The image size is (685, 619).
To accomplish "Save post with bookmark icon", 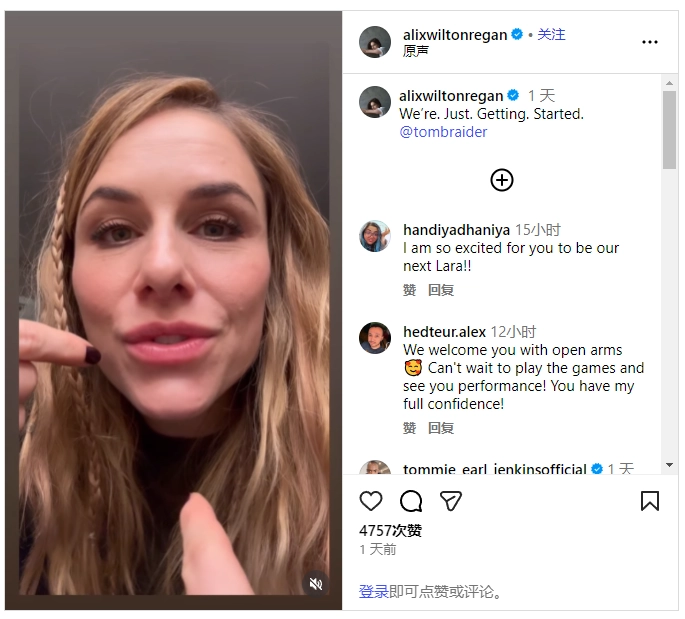I will pos(650,501).
